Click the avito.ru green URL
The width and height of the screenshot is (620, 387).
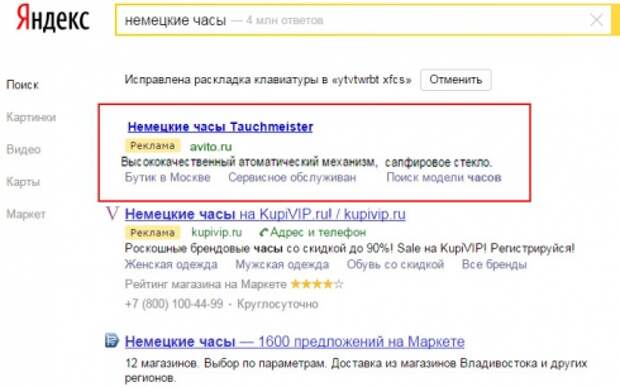pos(211,147)
